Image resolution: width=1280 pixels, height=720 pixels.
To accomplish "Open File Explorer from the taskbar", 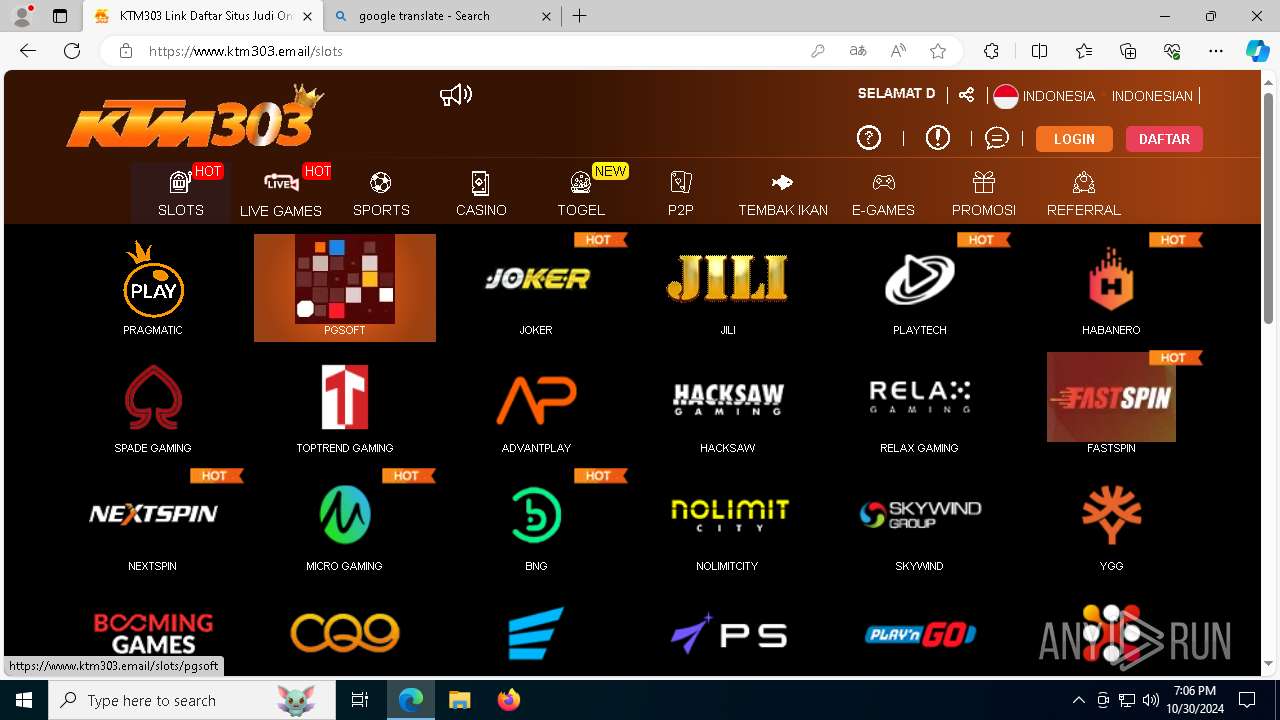I will coord(460,700).
